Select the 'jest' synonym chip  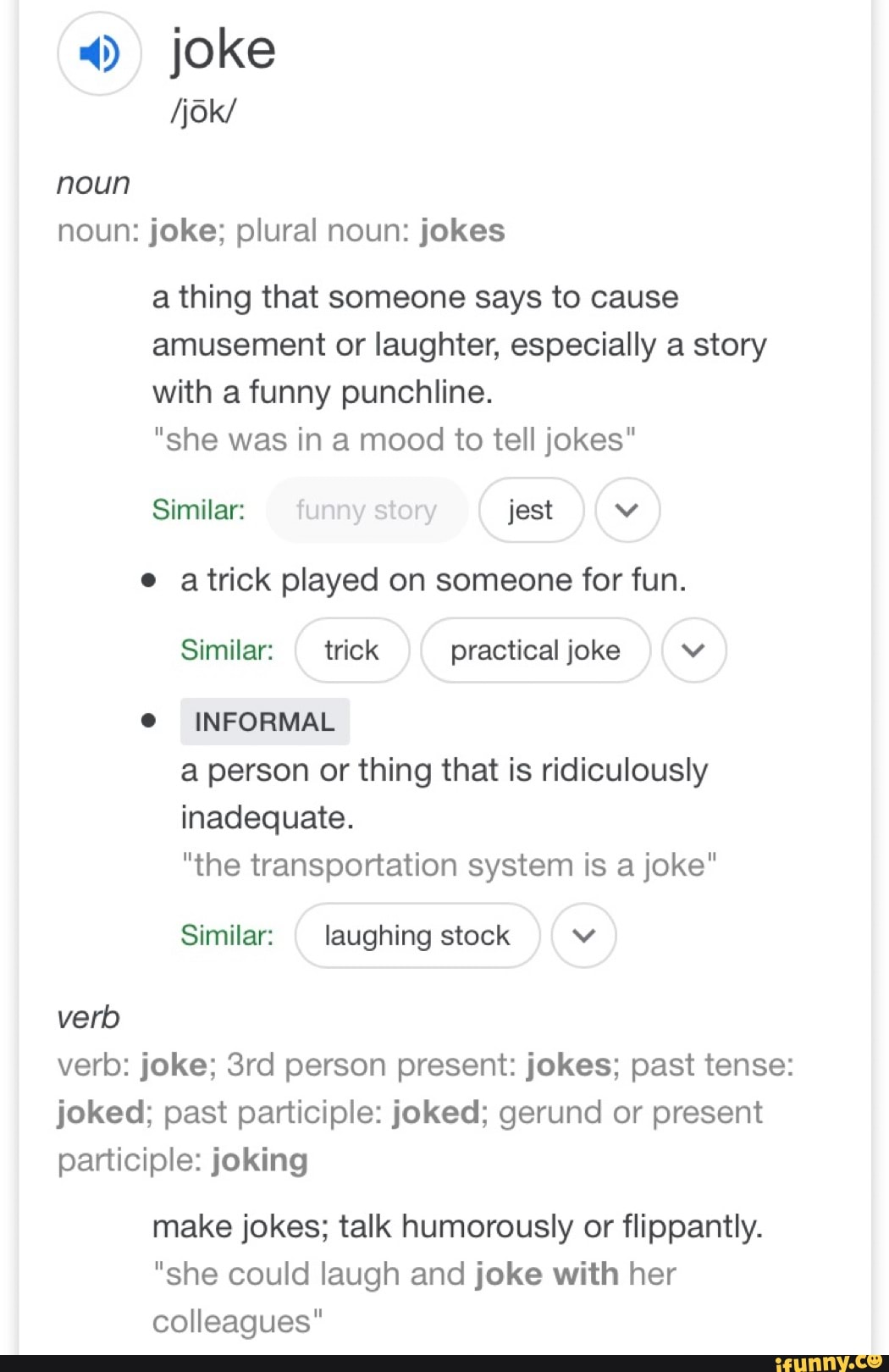coord(531,510)
